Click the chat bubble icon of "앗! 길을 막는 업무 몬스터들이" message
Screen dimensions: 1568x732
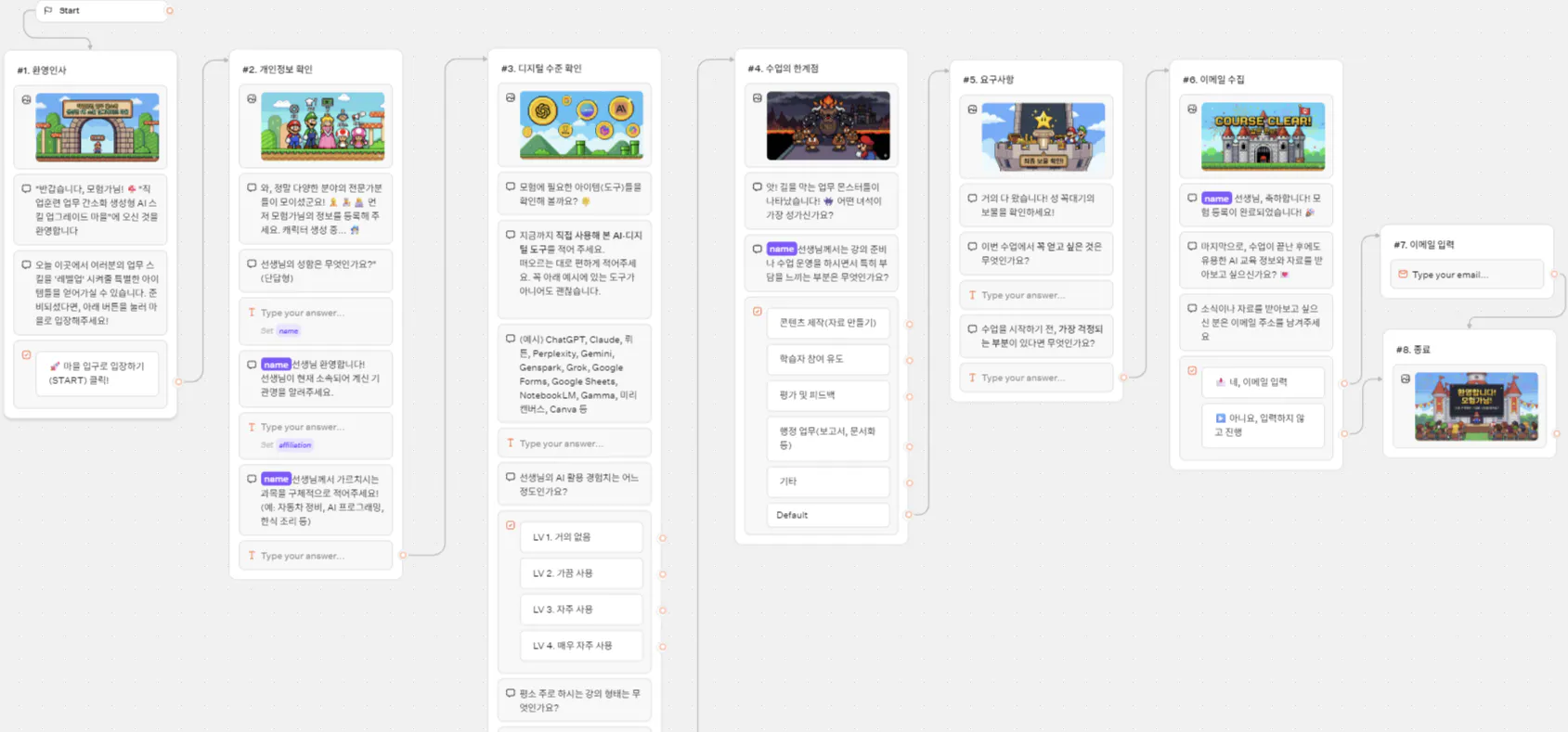pos(757,186)
